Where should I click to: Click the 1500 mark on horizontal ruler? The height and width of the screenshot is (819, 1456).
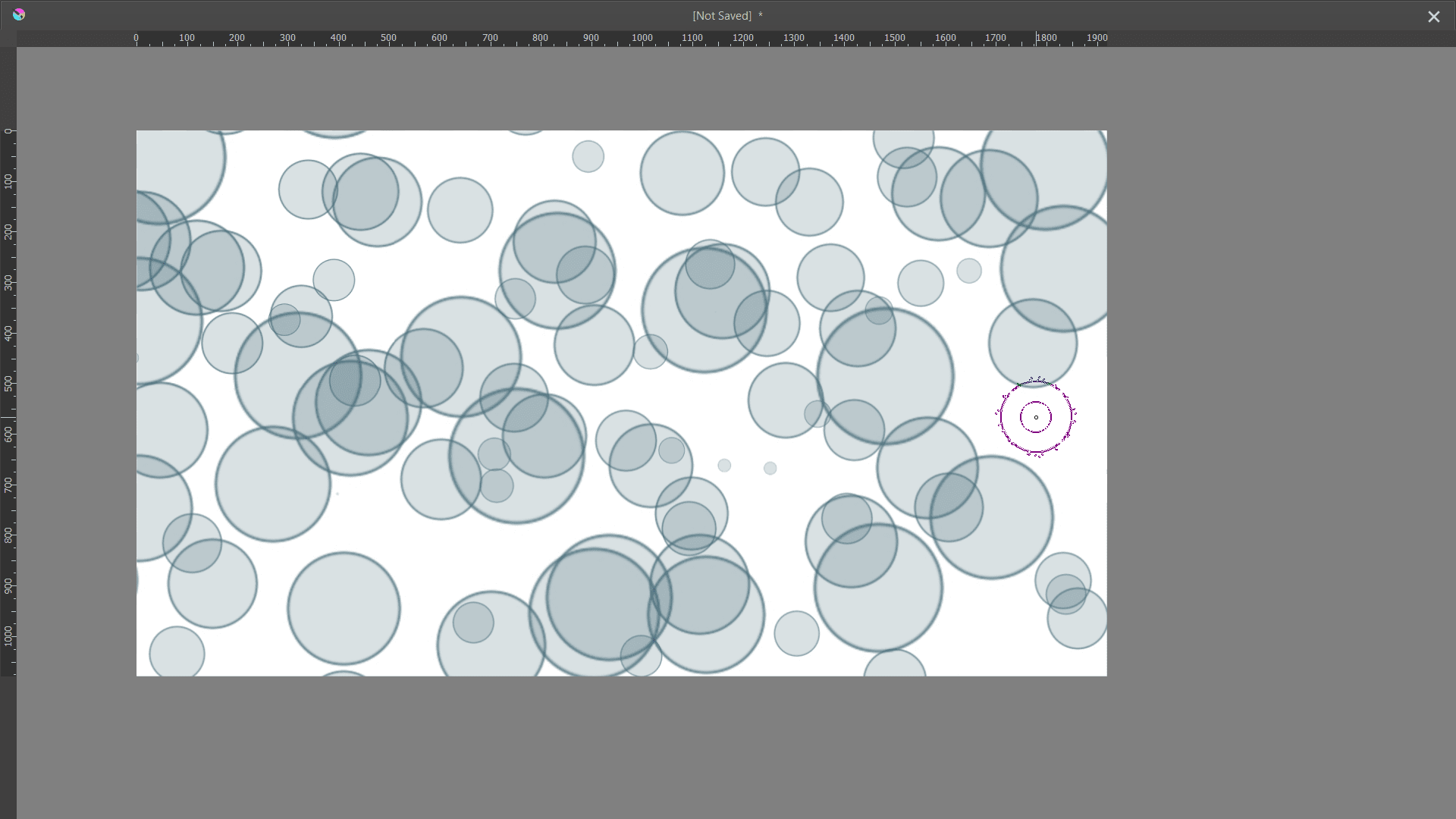pos(894,38)
